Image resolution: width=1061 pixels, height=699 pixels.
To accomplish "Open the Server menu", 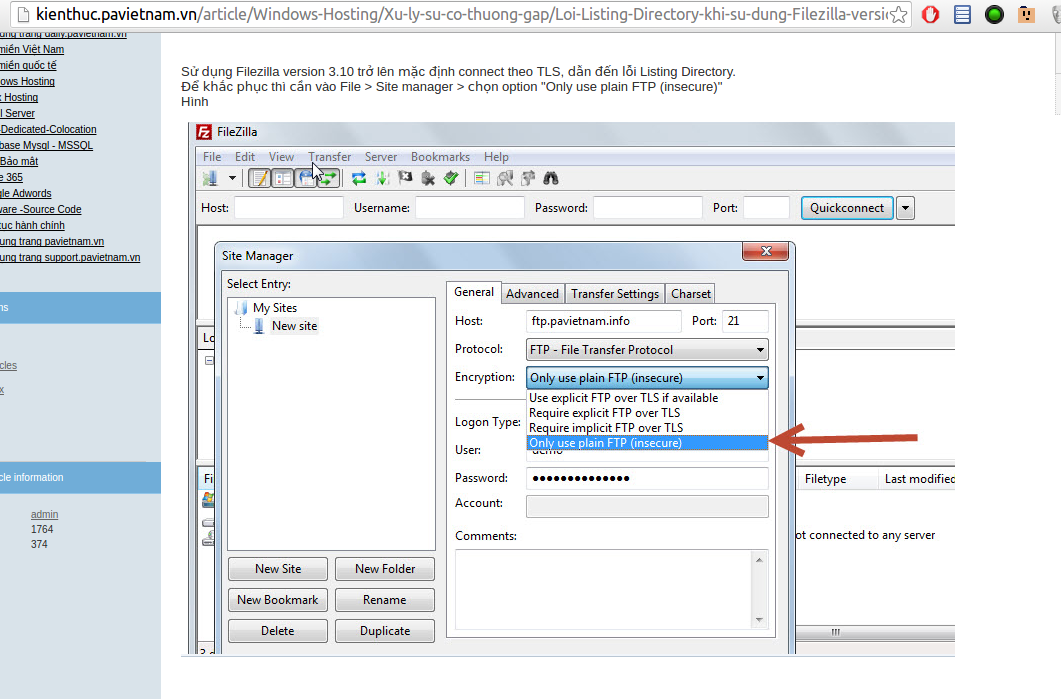I will (381, 156).
